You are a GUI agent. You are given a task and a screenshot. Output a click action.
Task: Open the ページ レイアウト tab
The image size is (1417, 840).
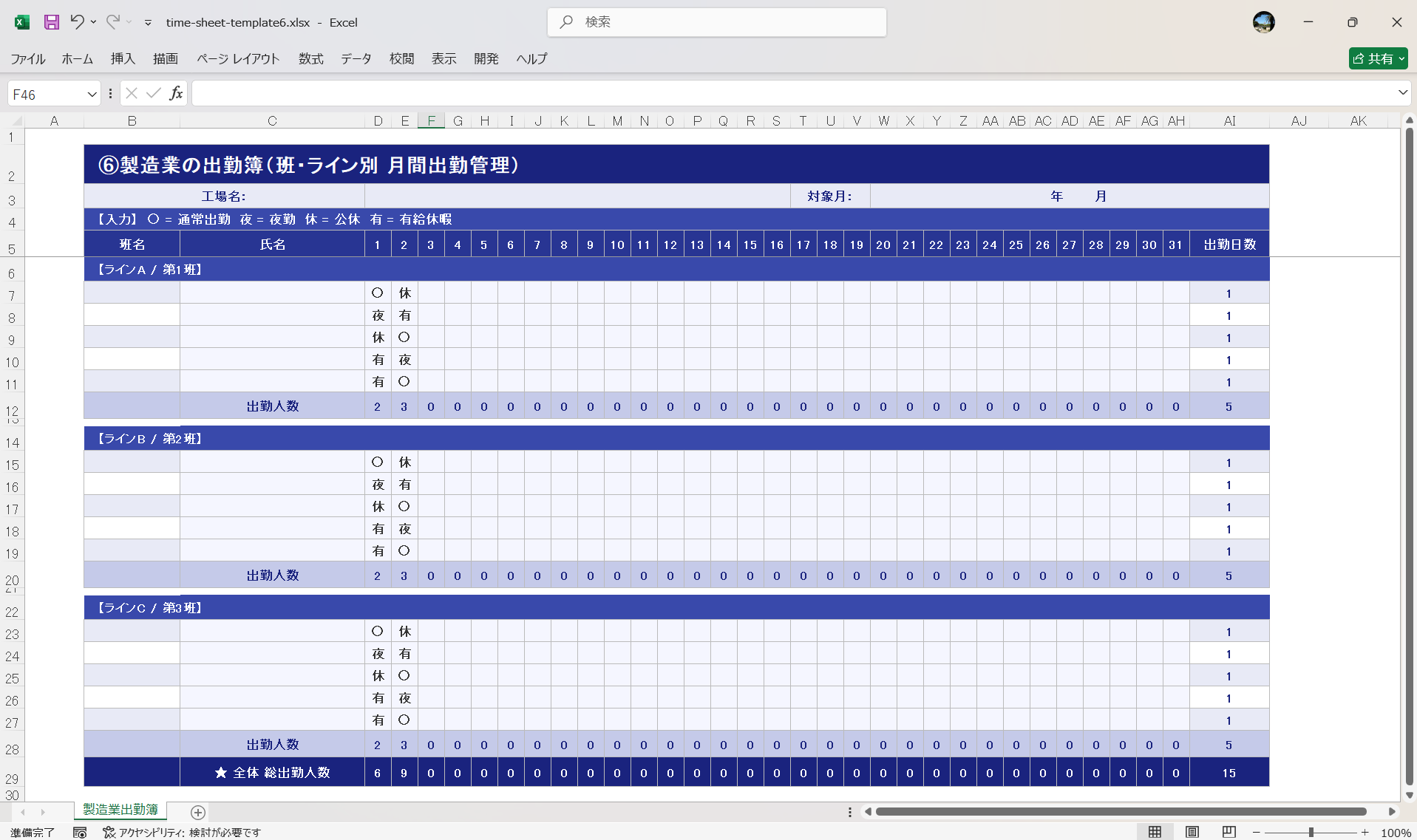(x=238, y=59)
